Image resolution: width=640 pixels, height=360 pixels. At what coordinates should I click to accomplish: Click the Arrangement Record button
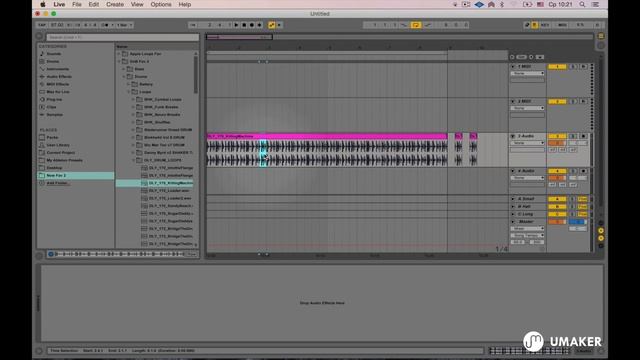tap(252, 25)
